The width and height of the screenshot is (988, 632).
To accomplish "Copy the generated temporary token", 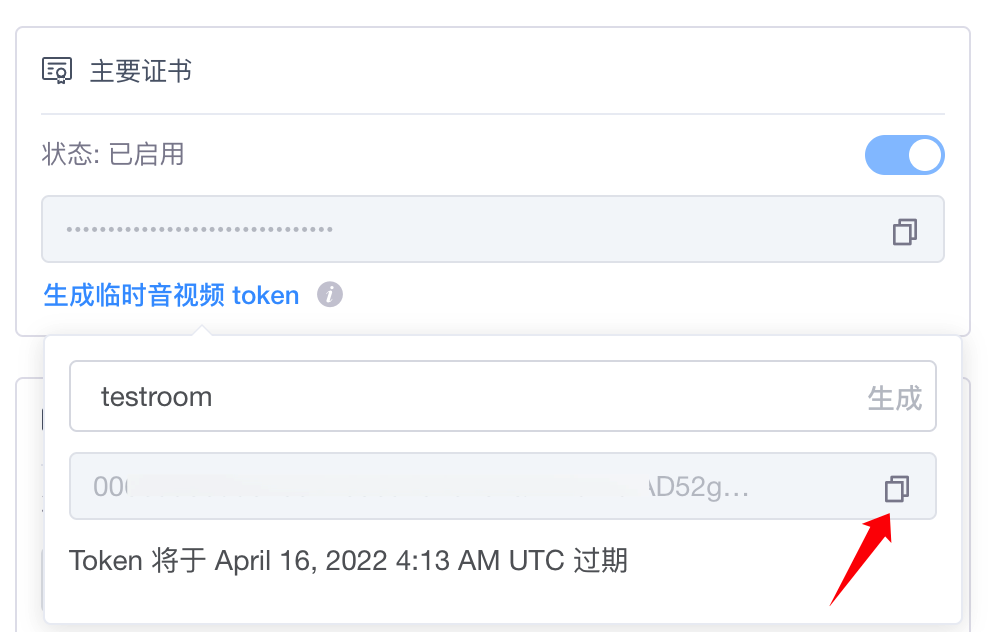I will click(897, 488).
